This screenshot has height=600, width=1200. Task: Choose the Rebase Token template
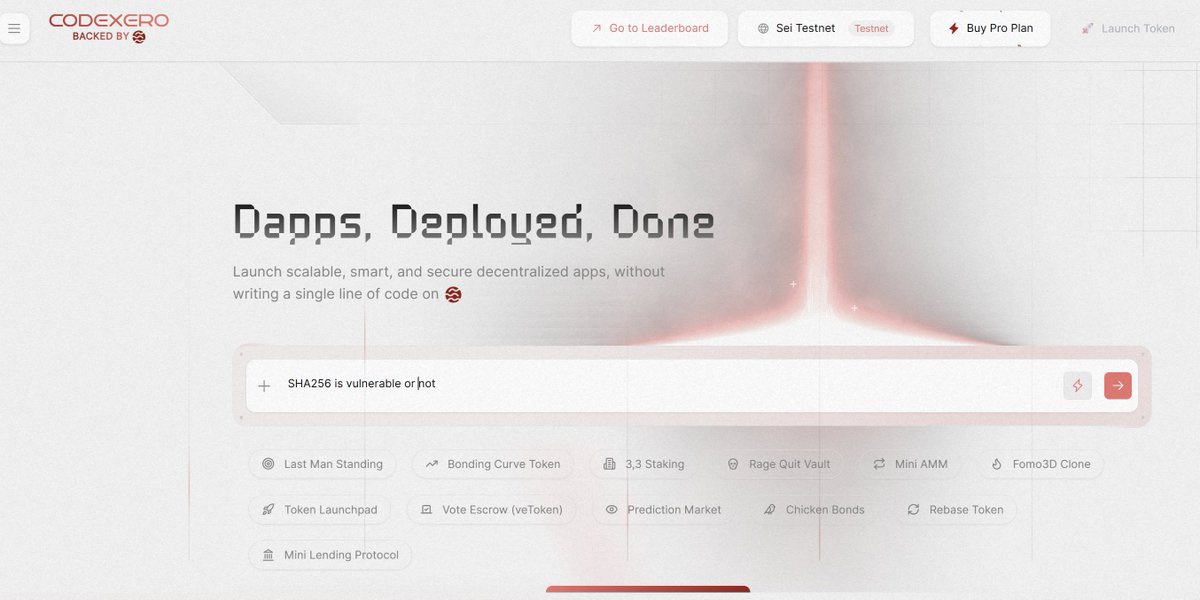955,510
